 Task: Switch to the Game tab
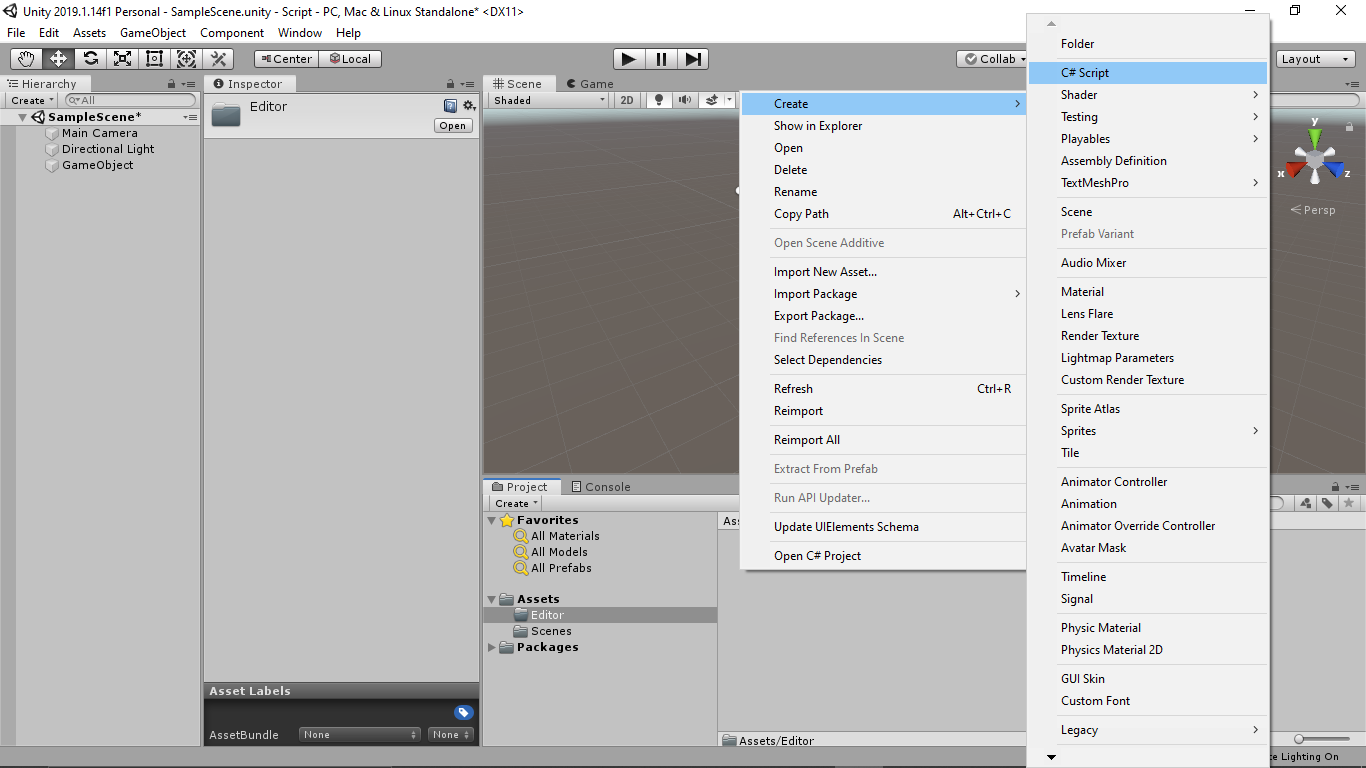click(590, 84)
